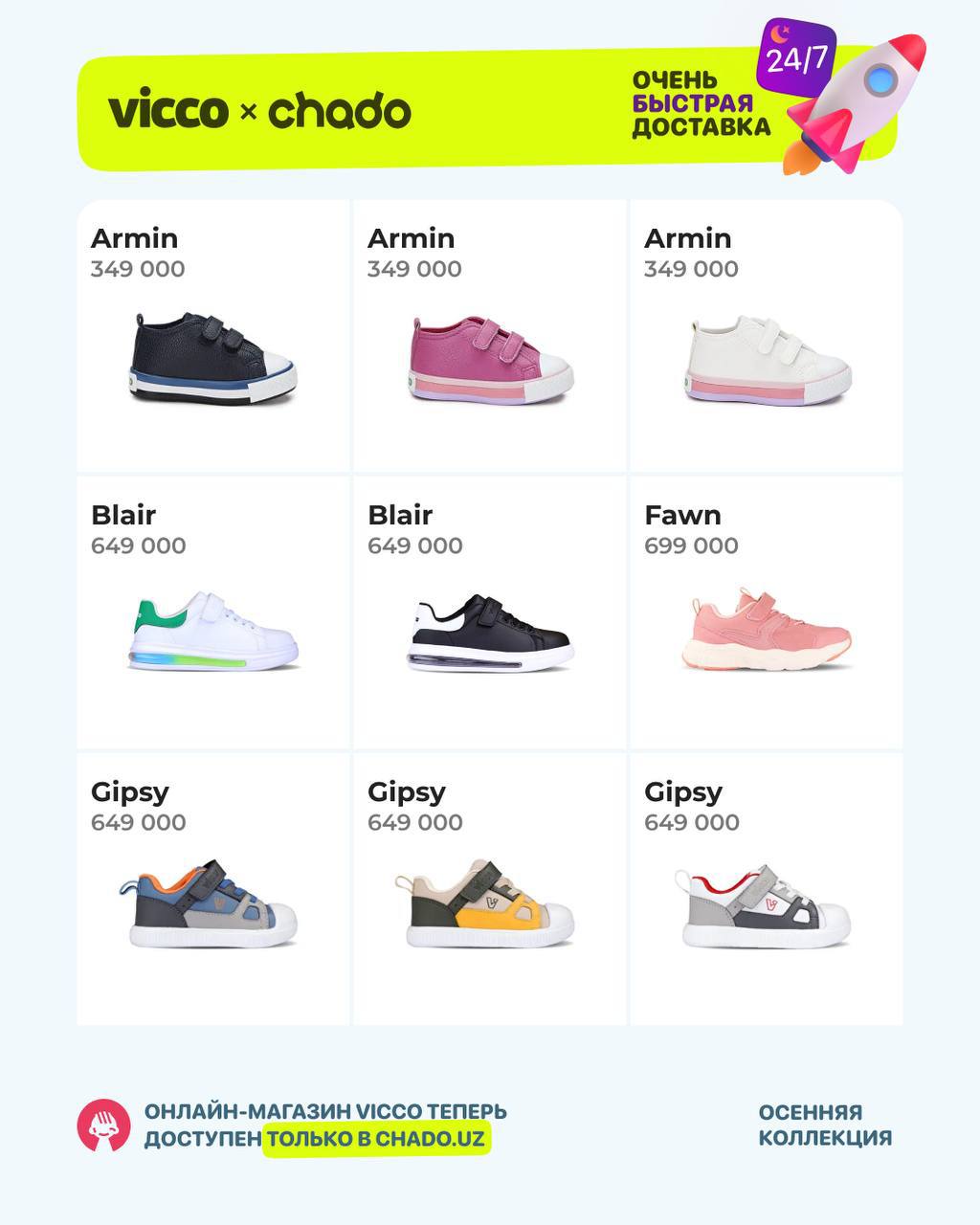Click the Fawn product title
The height and width of the screenshot is (1225, 980).
(682, 515)
